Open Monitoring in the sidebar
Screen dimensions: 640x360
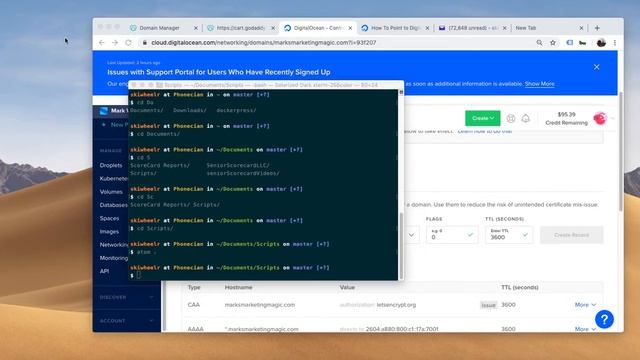point(113,258)
